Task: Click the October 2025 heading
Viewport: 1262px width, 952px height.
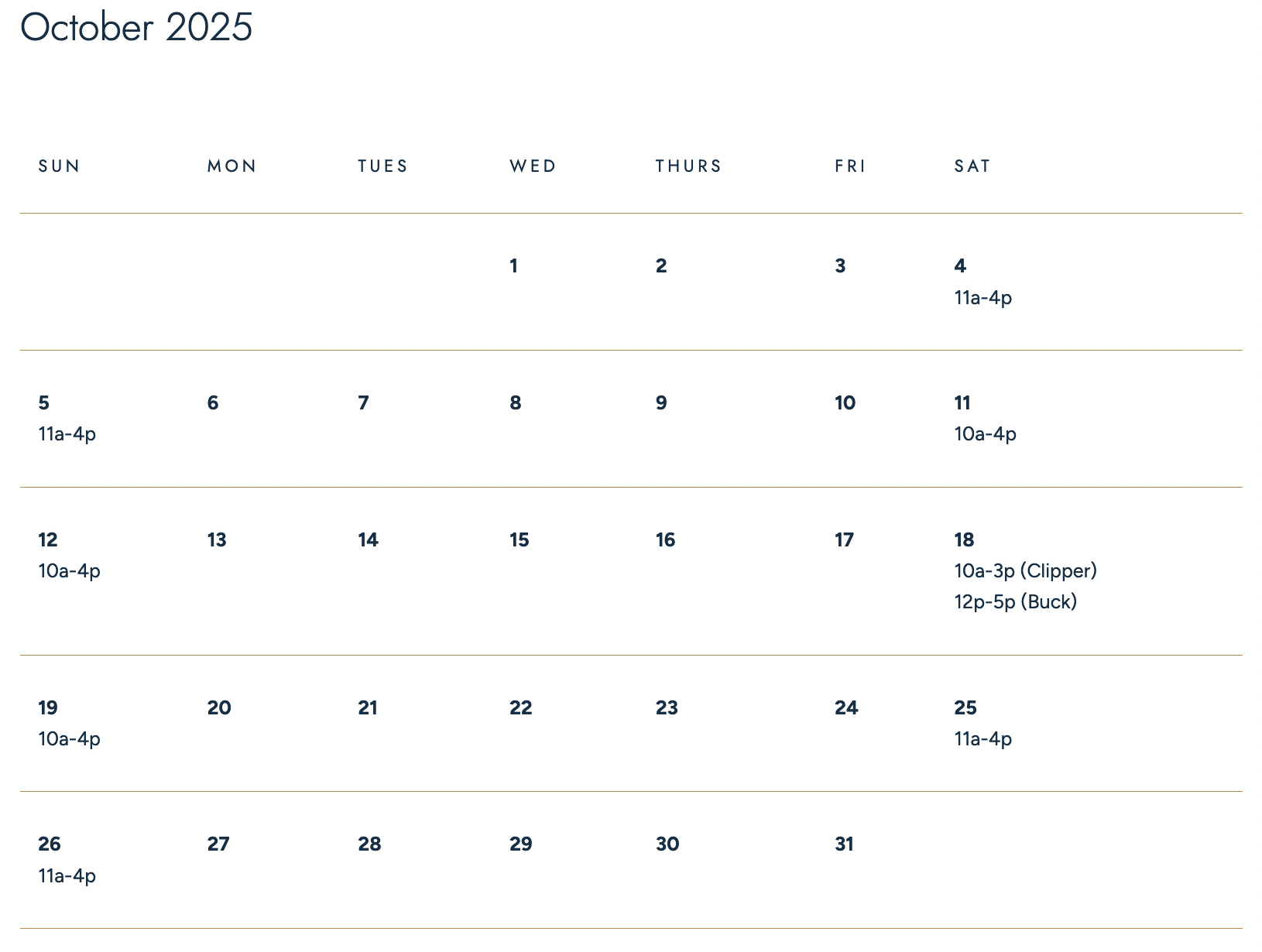Action: click(x=136, y=28)
